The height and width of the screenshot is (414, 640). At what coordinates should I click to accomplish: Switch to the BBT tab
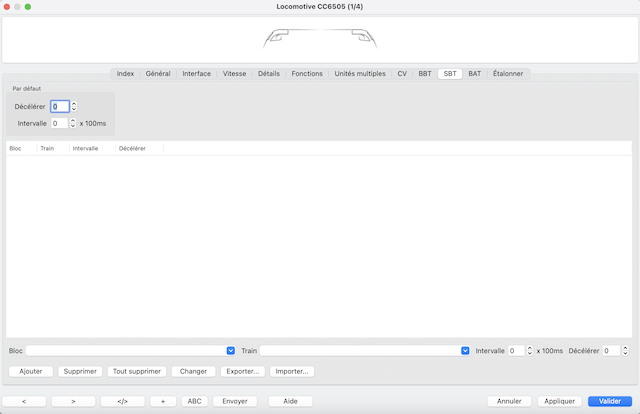click(x=425, y=74)
